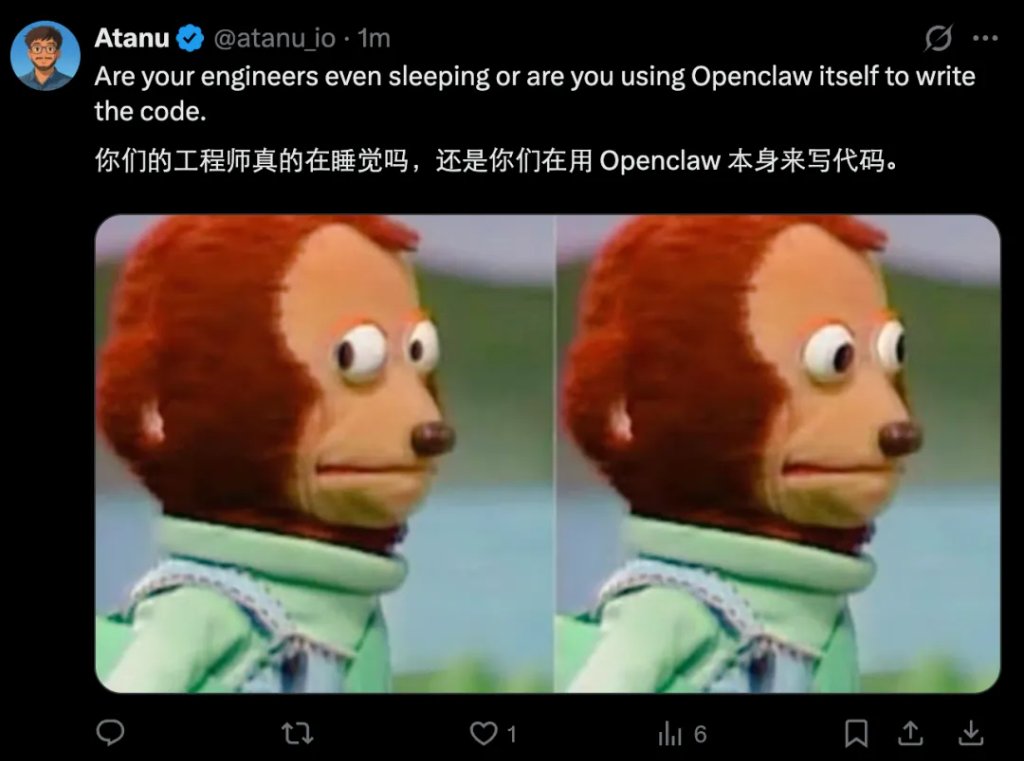Image resolution: width=1024 pixels, height=761 pixels.
Task: Open the left monkey puppet image
Action: point(325,453)
